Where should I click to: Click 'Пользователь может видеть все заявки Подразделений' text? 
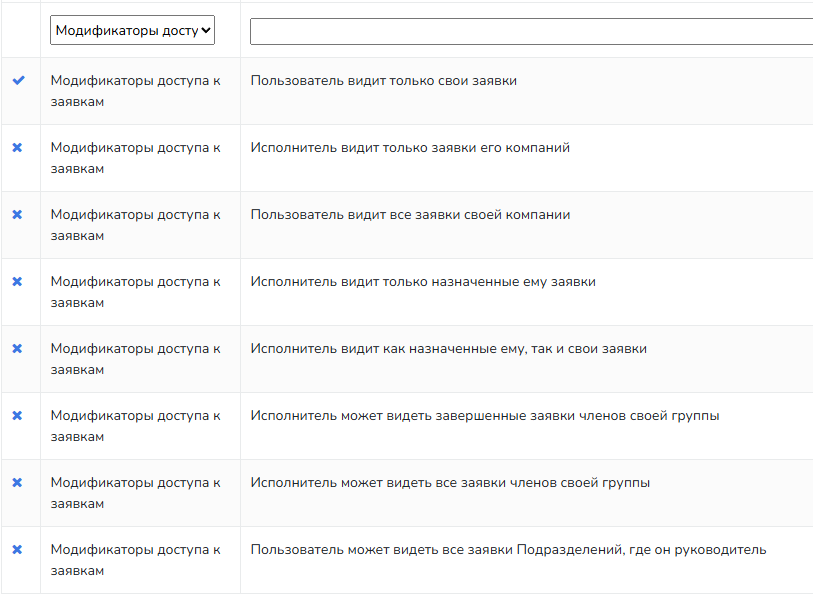(508, 550)
